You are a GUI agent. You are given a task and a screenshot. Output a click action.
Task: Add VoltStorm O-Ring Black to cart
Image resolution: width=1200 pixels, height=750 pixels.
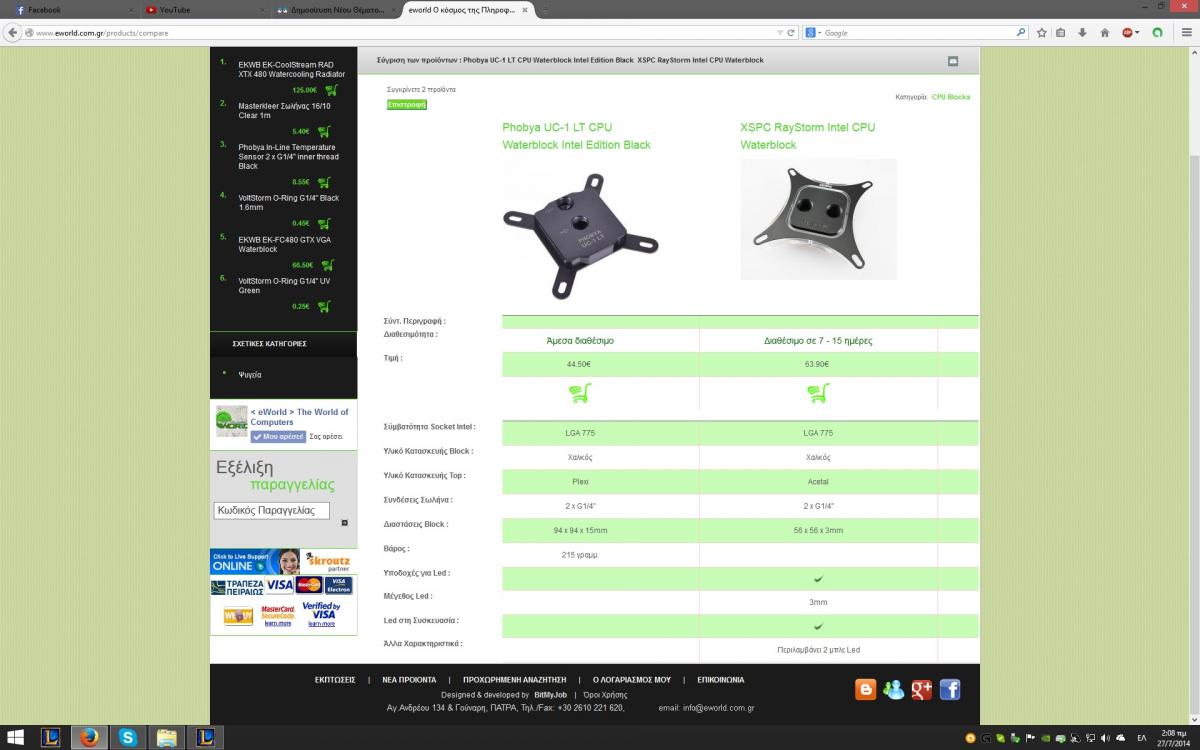click(x=324, y=224)
